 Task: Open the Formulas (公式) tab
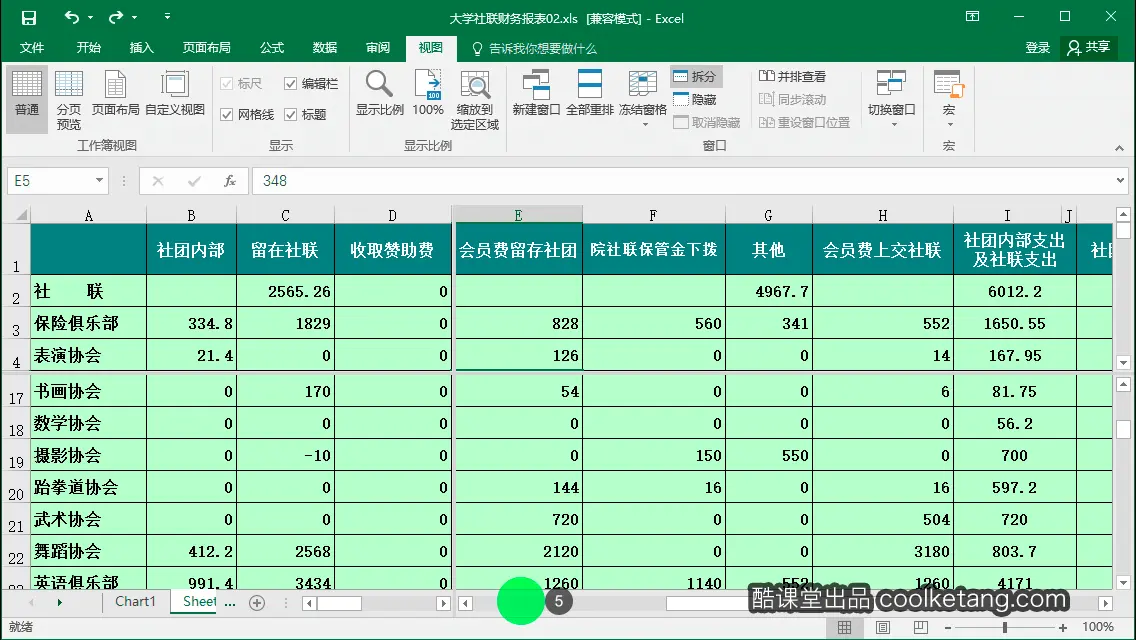272,48
